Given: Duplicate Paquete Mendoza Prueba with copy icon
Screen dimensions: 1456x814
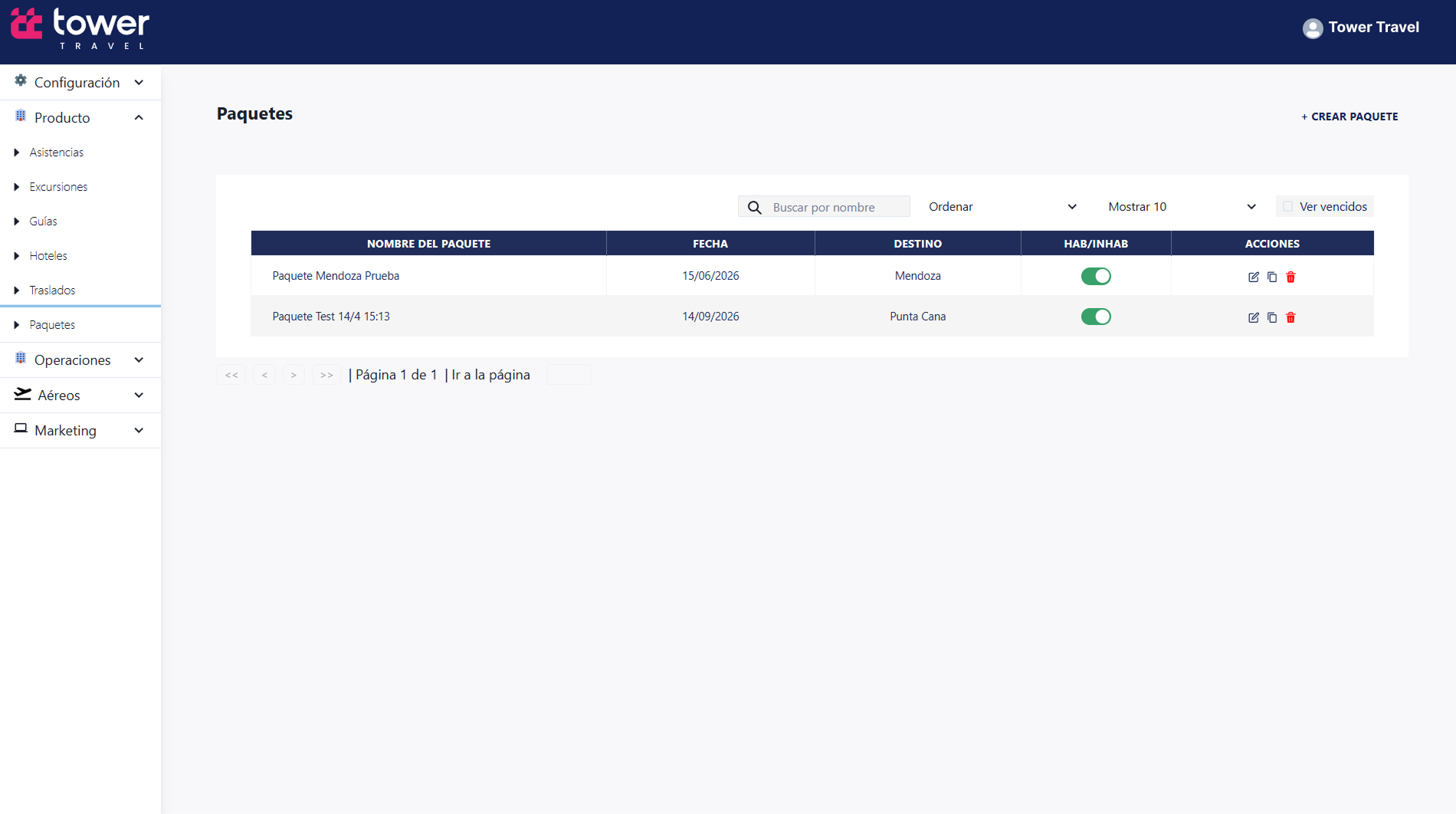Looking at the screenshot, I should (x=1272, y=277).
